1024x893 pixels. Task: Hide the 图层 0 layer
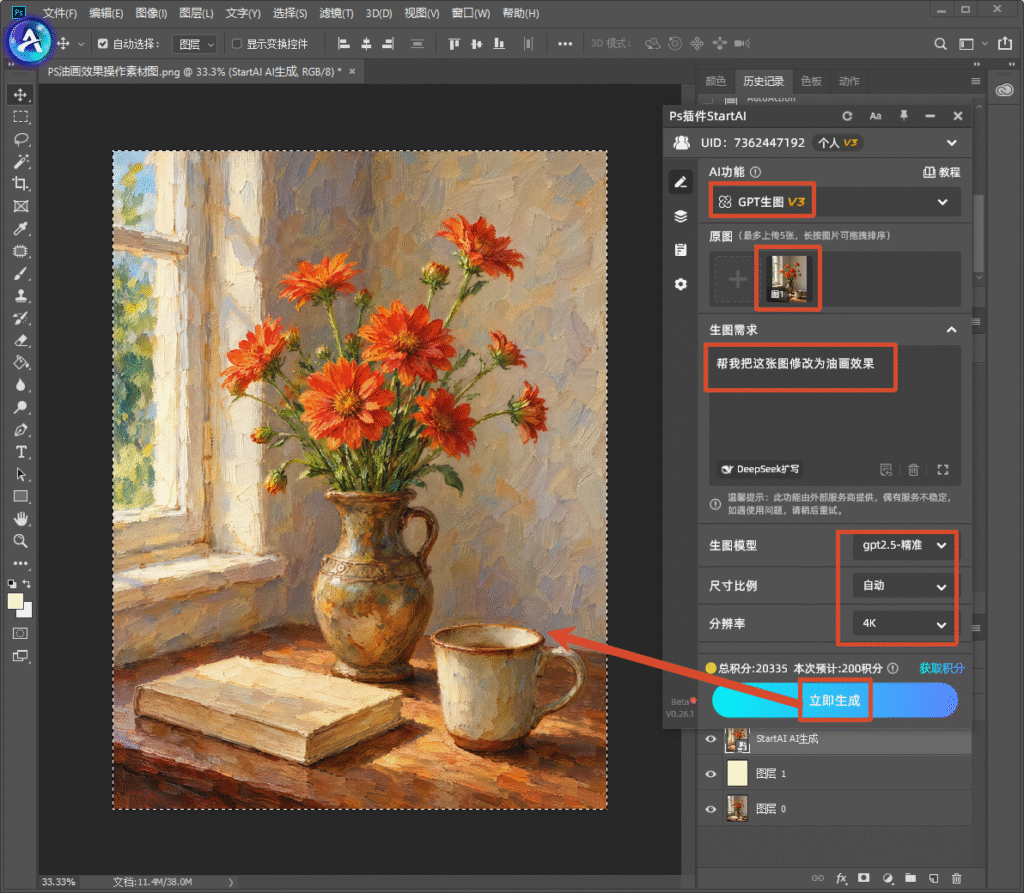point(711,809)
